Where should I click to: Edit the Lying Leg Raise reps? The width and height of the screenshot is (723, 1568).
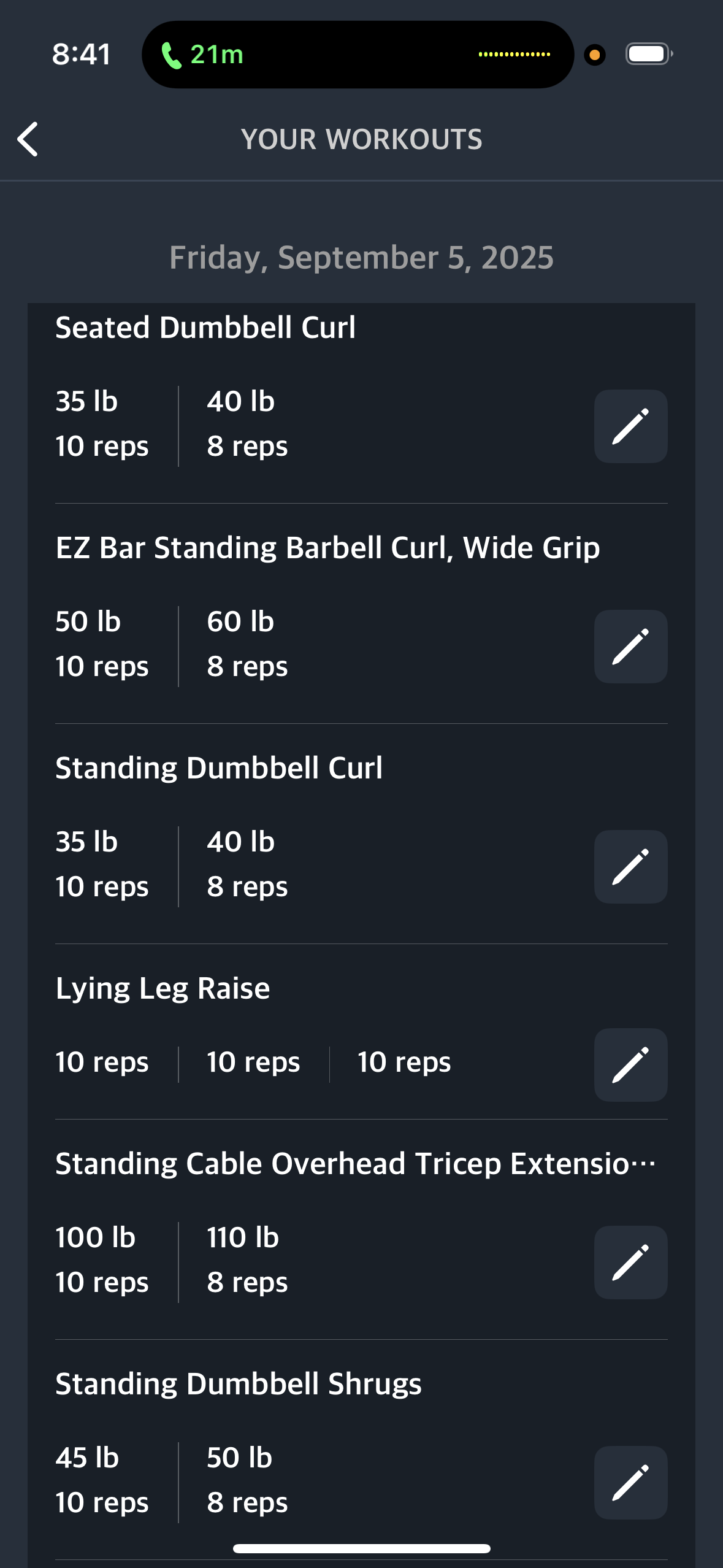[x=630, y=1065]
